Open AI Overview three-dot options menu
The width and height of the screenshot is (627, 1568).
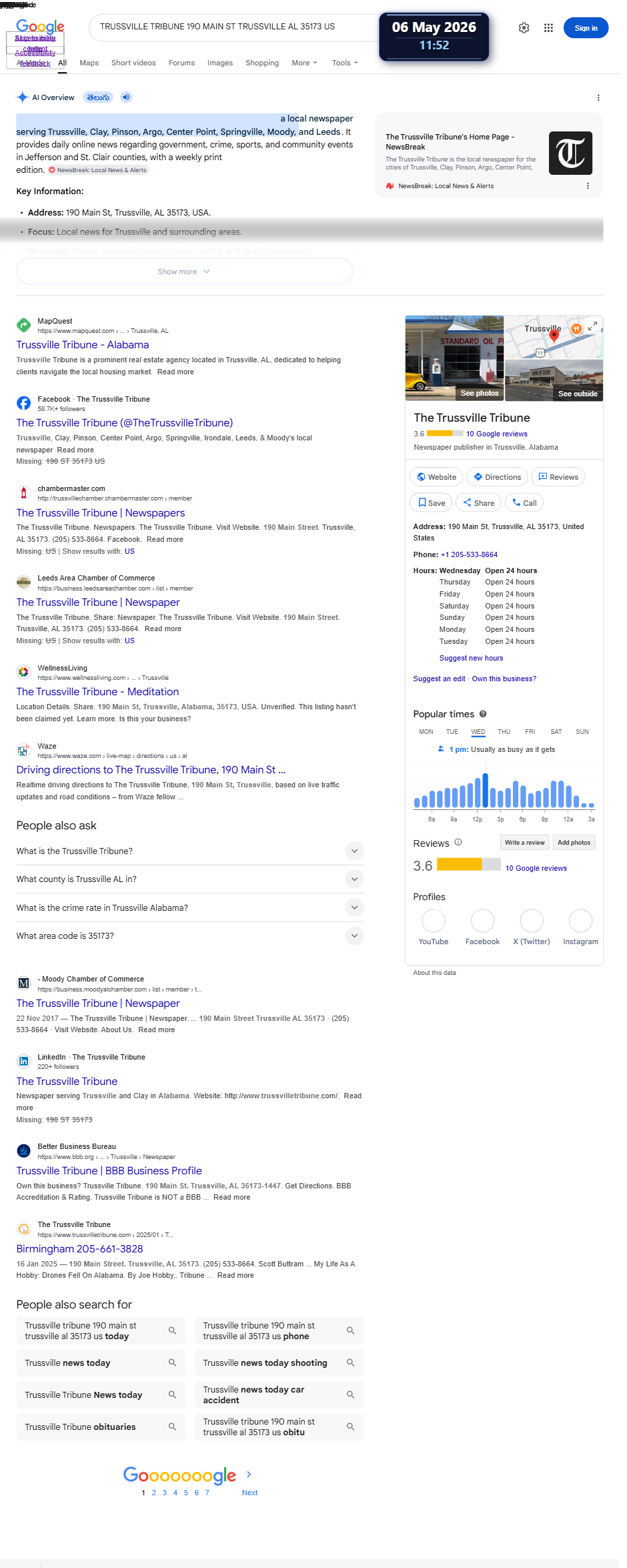pos(598,97)
